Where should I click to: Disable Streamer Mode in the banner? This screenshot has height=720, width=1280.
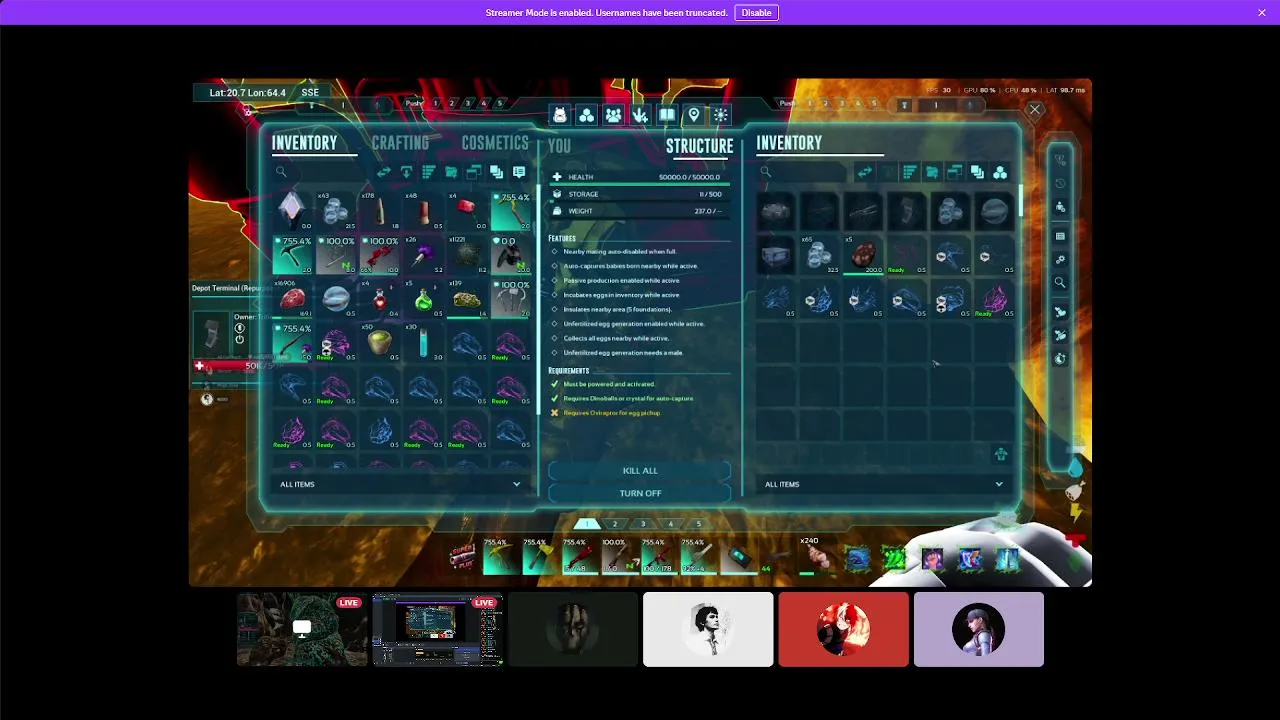point(756,13)
